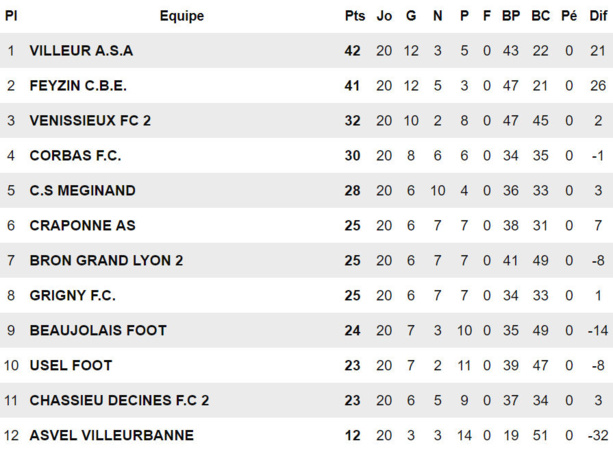Click the BP column header
The width and height of the screenshot is (613, 454).
tap(511, 16)
